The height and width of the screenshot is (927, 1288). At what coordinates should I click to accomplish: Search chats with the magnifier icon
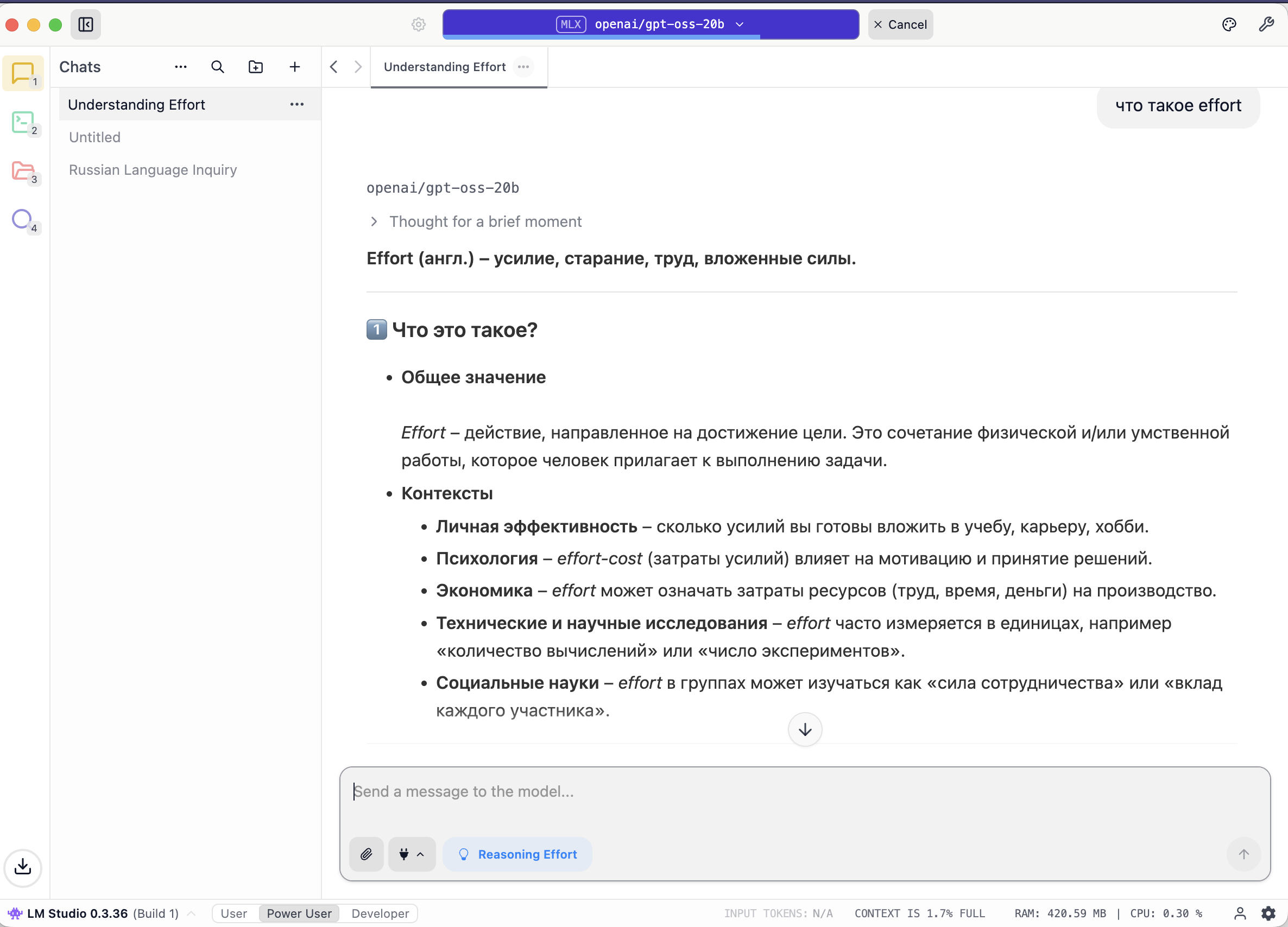pos(218,66)
